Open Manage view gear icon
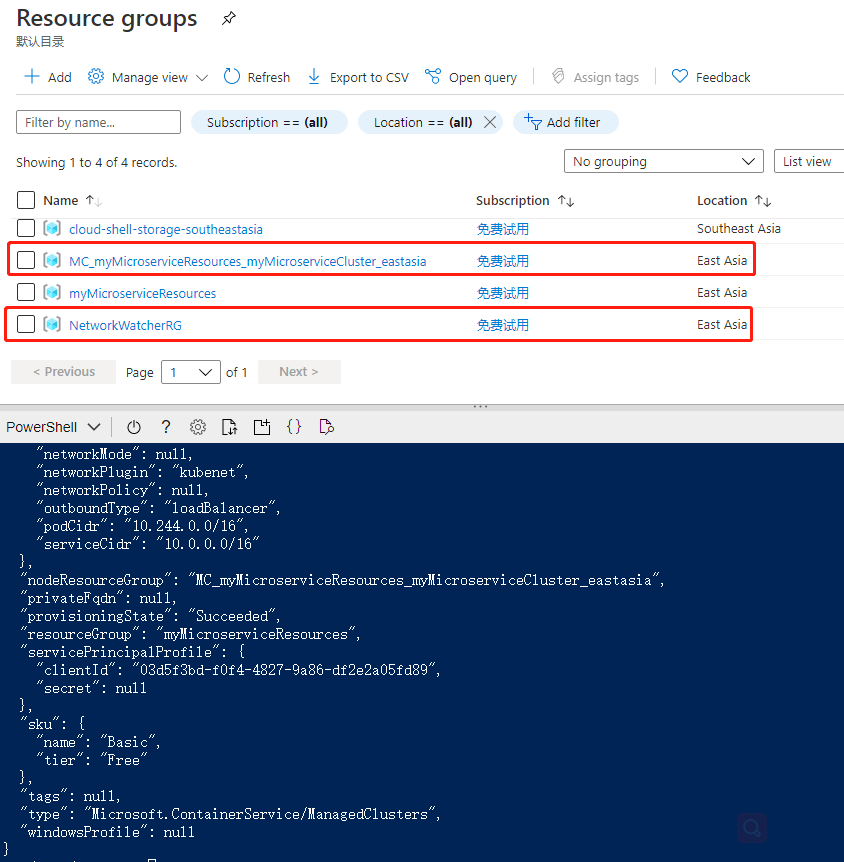The width and height of the screenshot is (844, 862). (96, 76)
